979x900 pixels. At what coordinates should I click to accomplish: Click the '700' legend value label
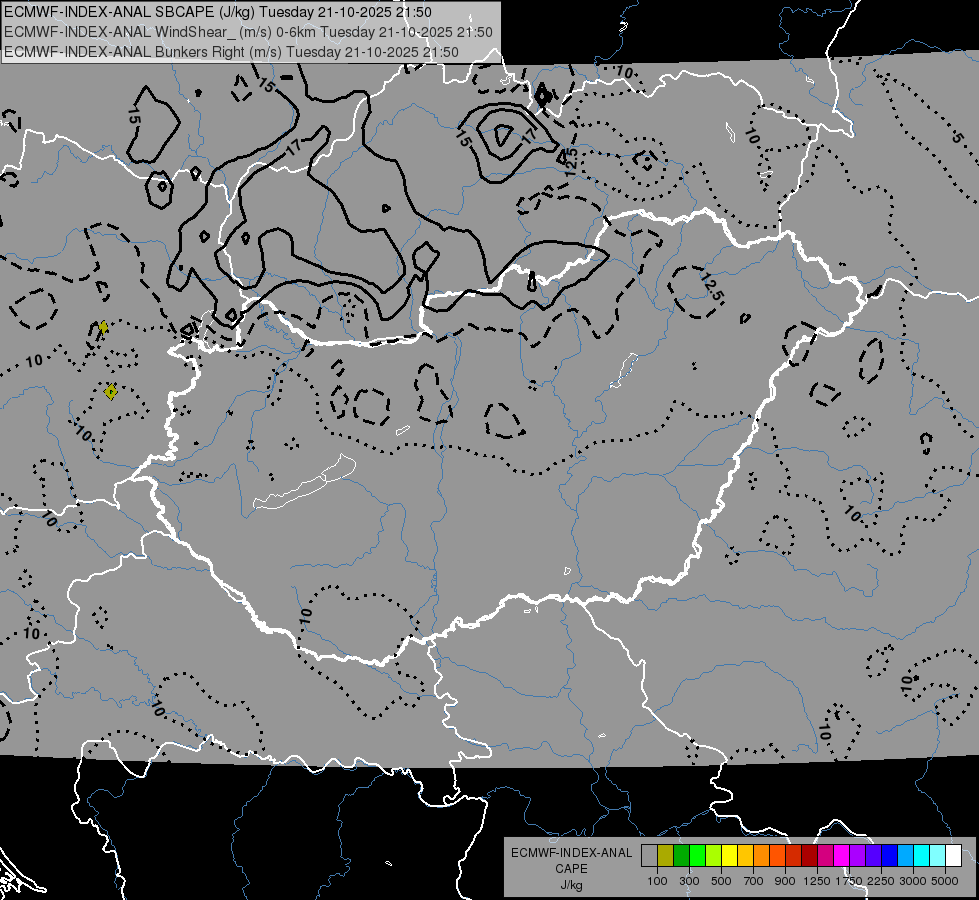754,881
